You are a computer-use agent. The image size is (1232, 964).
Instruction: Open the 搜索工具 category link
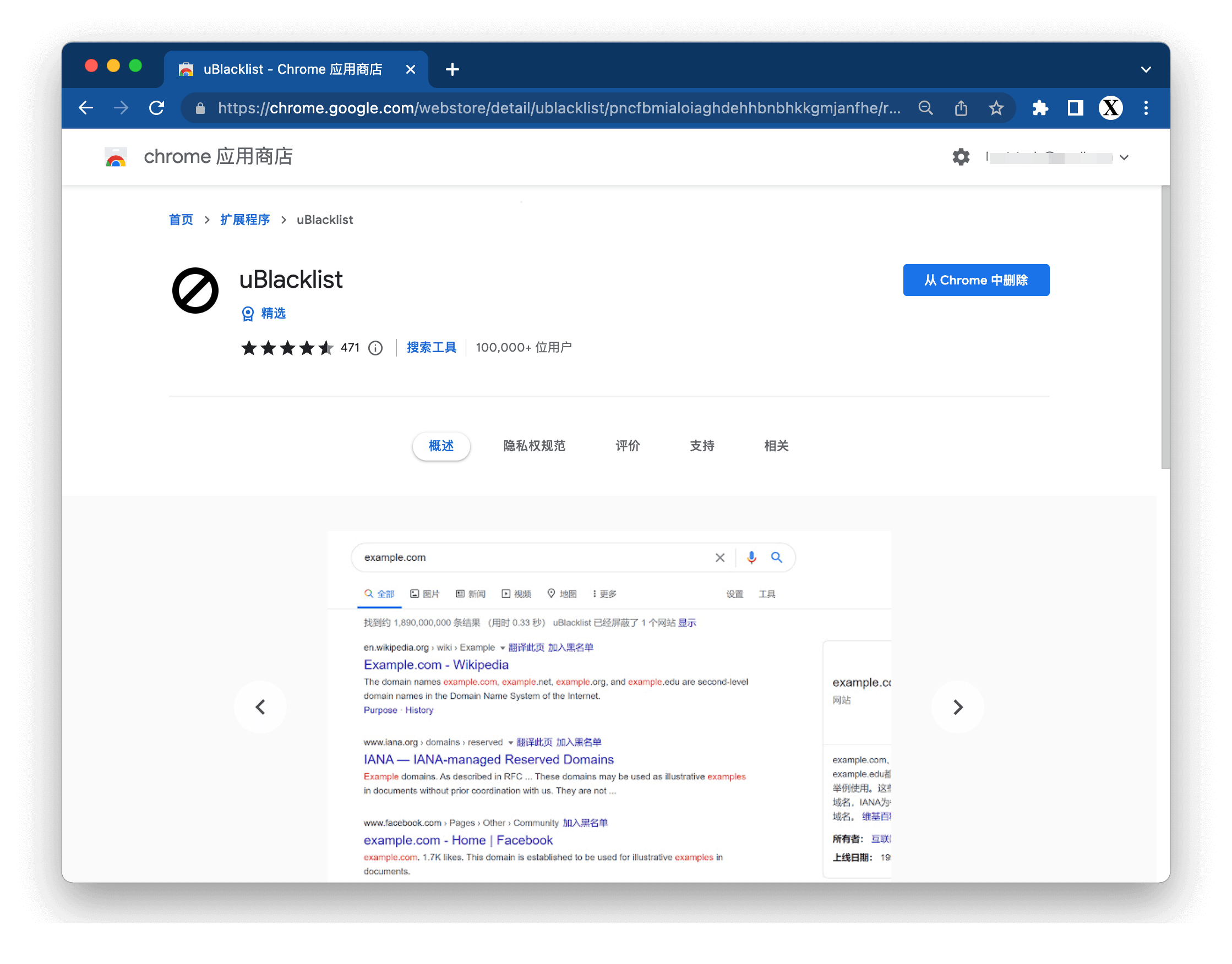432,347
